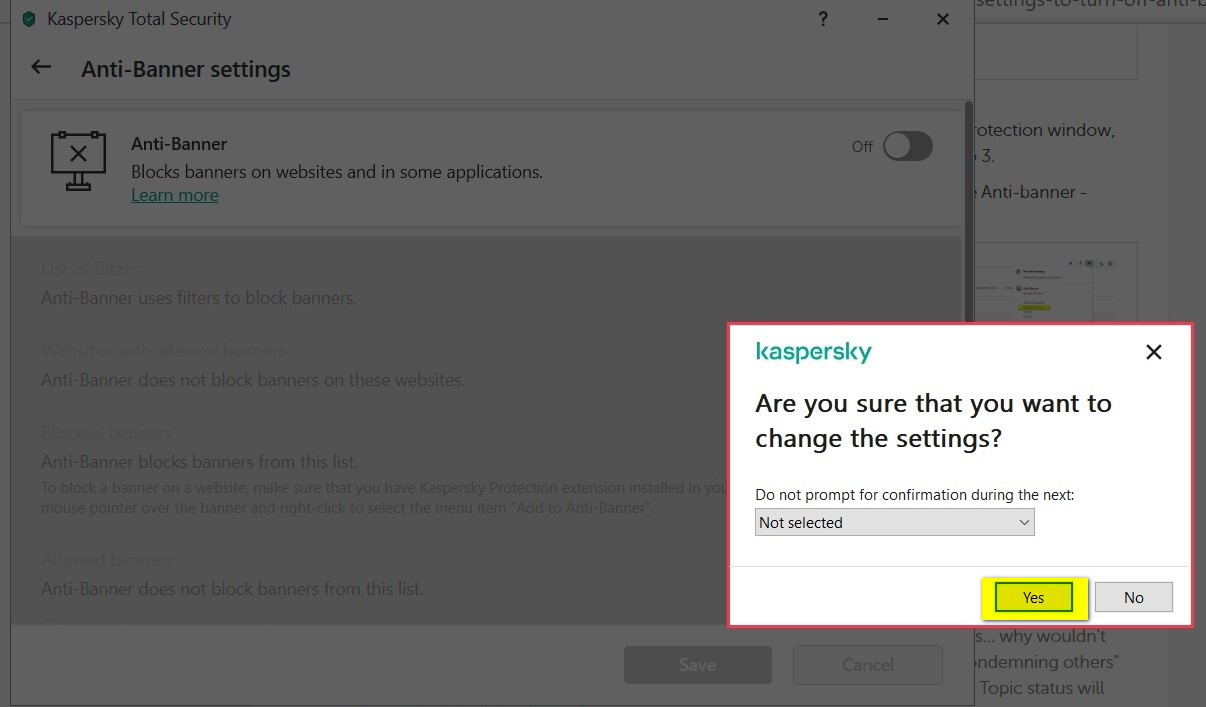
Task: Confirm with the Yes button
Action: point(1033,597)
